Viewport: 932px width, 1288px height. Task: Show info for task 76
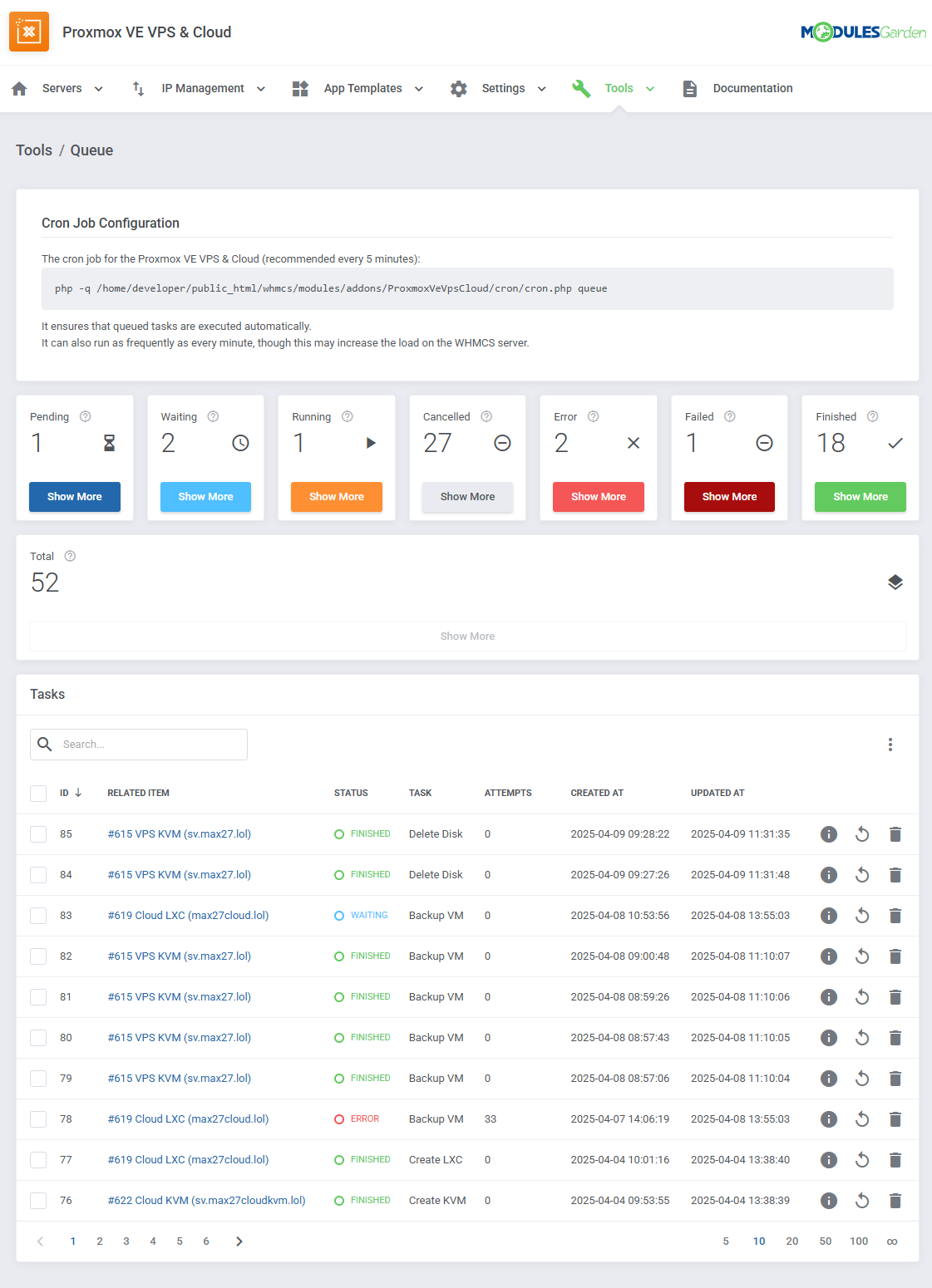pyautogui.click(x=829, y=1201)
